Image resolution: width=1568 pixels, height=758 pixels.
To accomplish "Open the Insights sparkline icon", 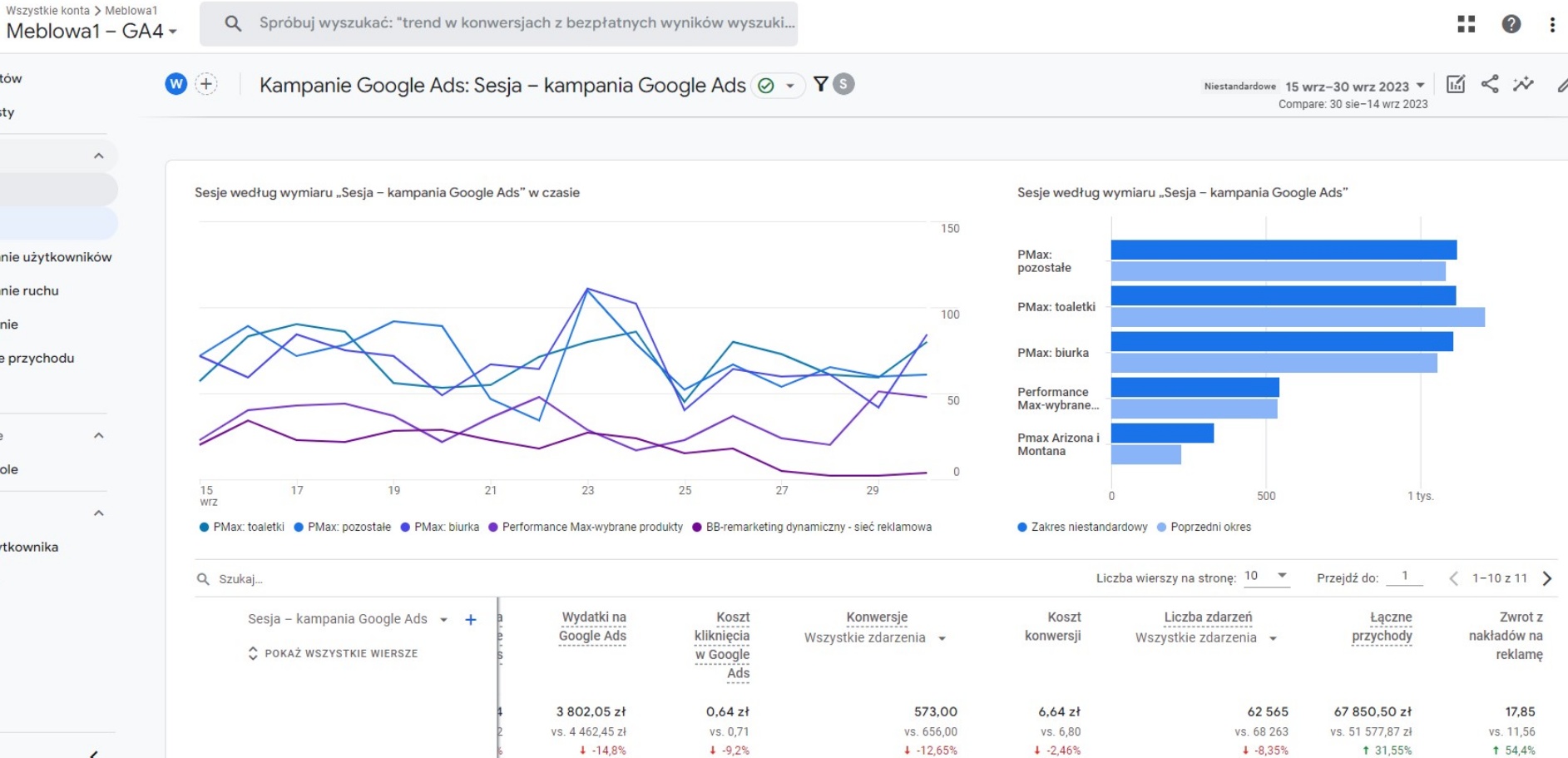I will (x=1523, y=84).
